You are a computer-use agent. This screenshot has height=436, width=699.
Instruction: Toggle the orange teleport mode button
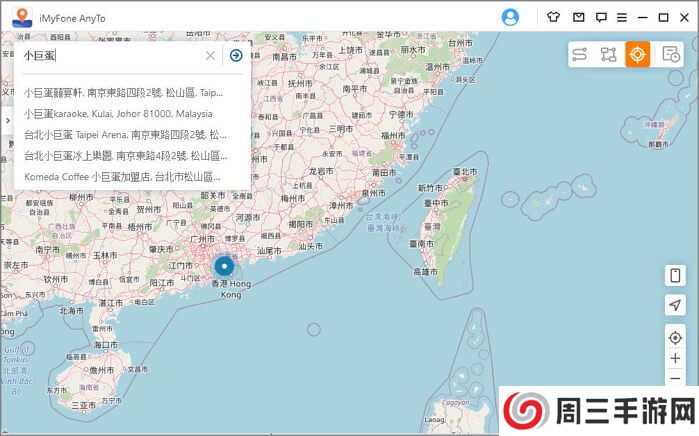(x=638, y=55)
